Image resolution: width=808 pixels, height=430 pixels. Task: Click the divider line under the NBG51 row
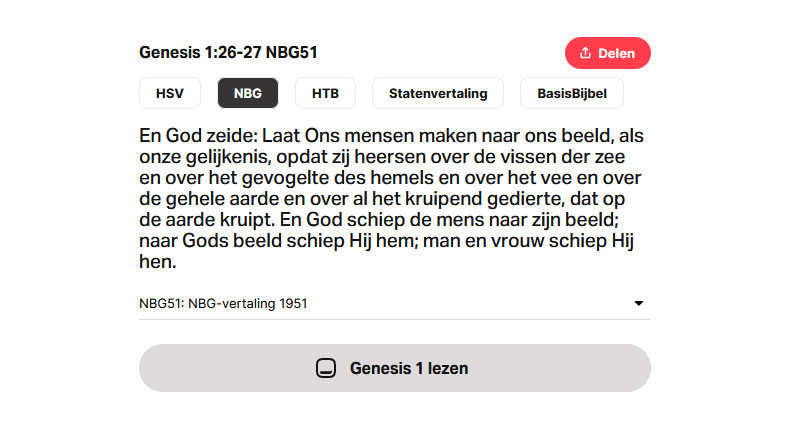(x=395, y=319)
